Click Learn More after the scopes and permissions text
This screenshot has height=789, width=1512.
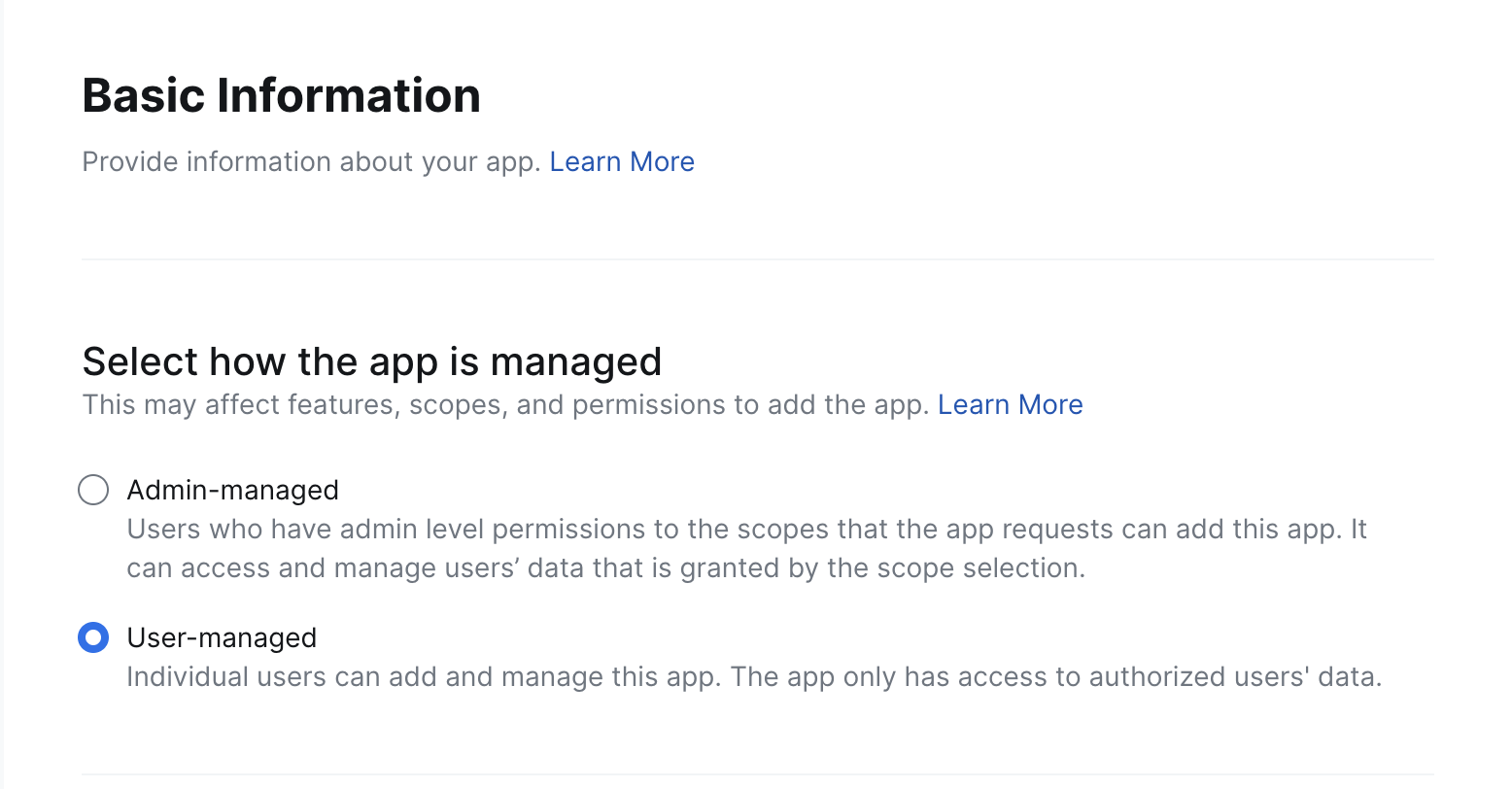click(1011, 404)
